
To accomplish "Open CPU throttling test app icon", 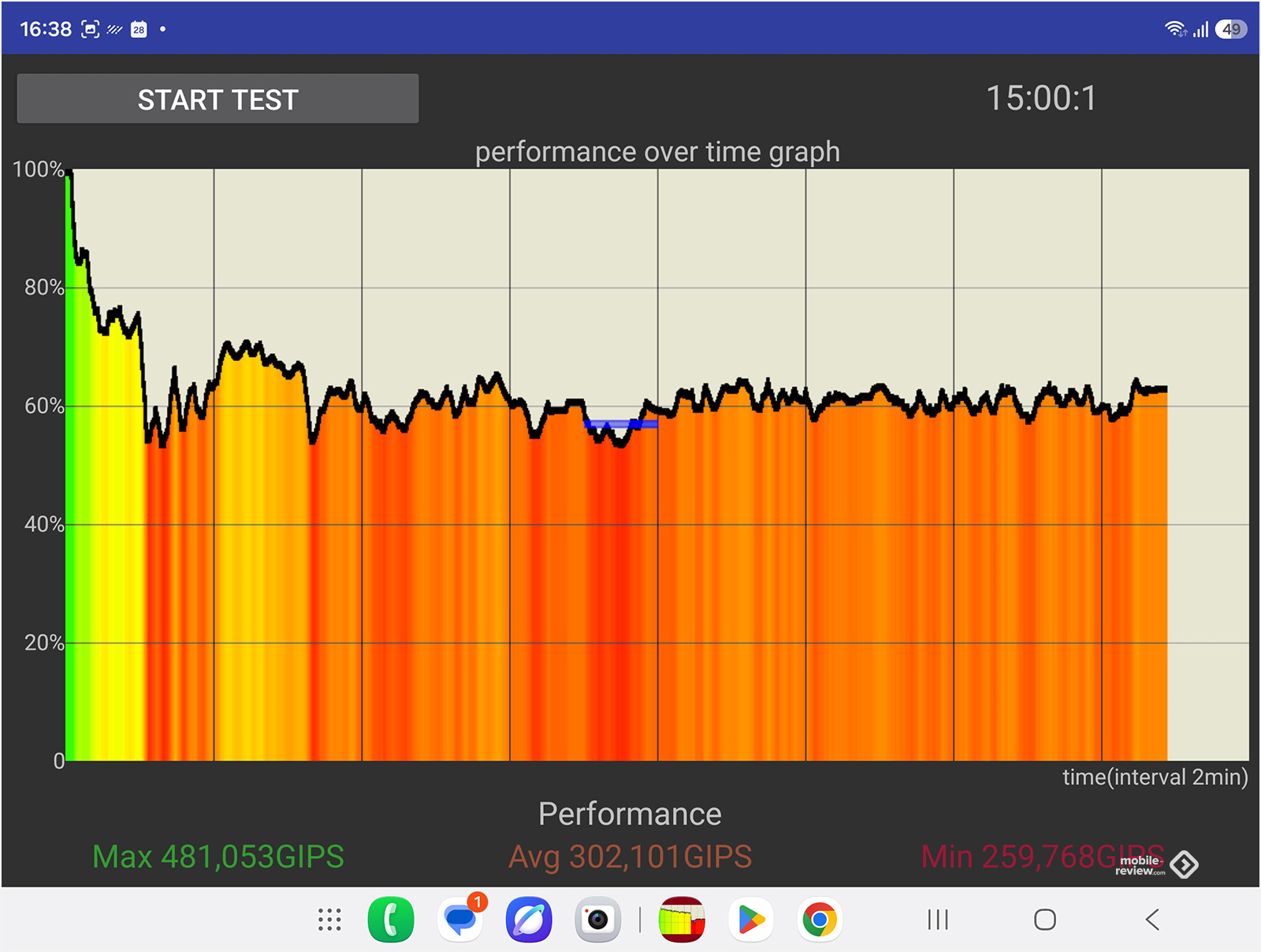I will click(682, 920).
